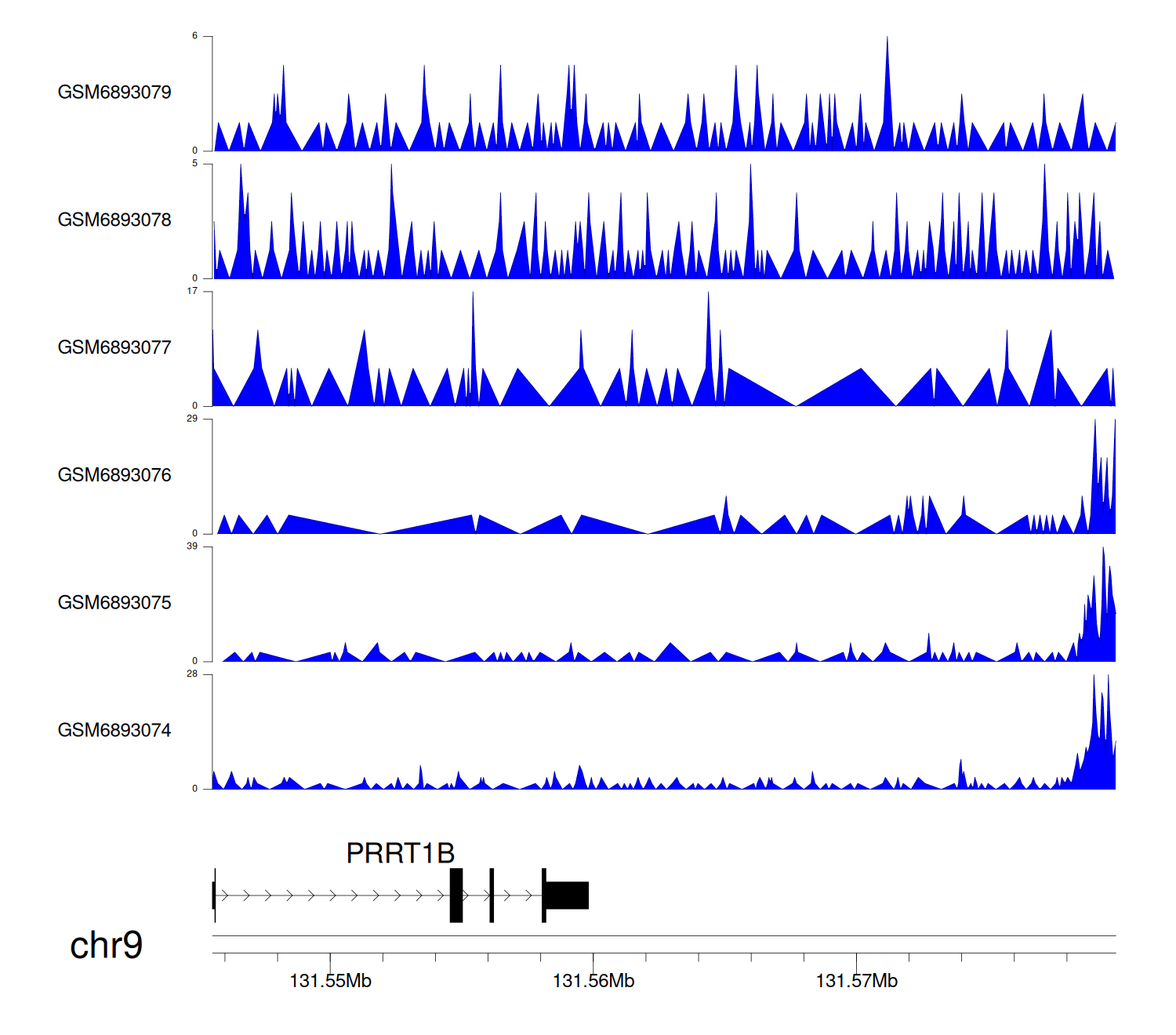Viewport: 1176px width, 1035px height.
Task: Click the PRRT1B gene name
Action: click(400, 853)
